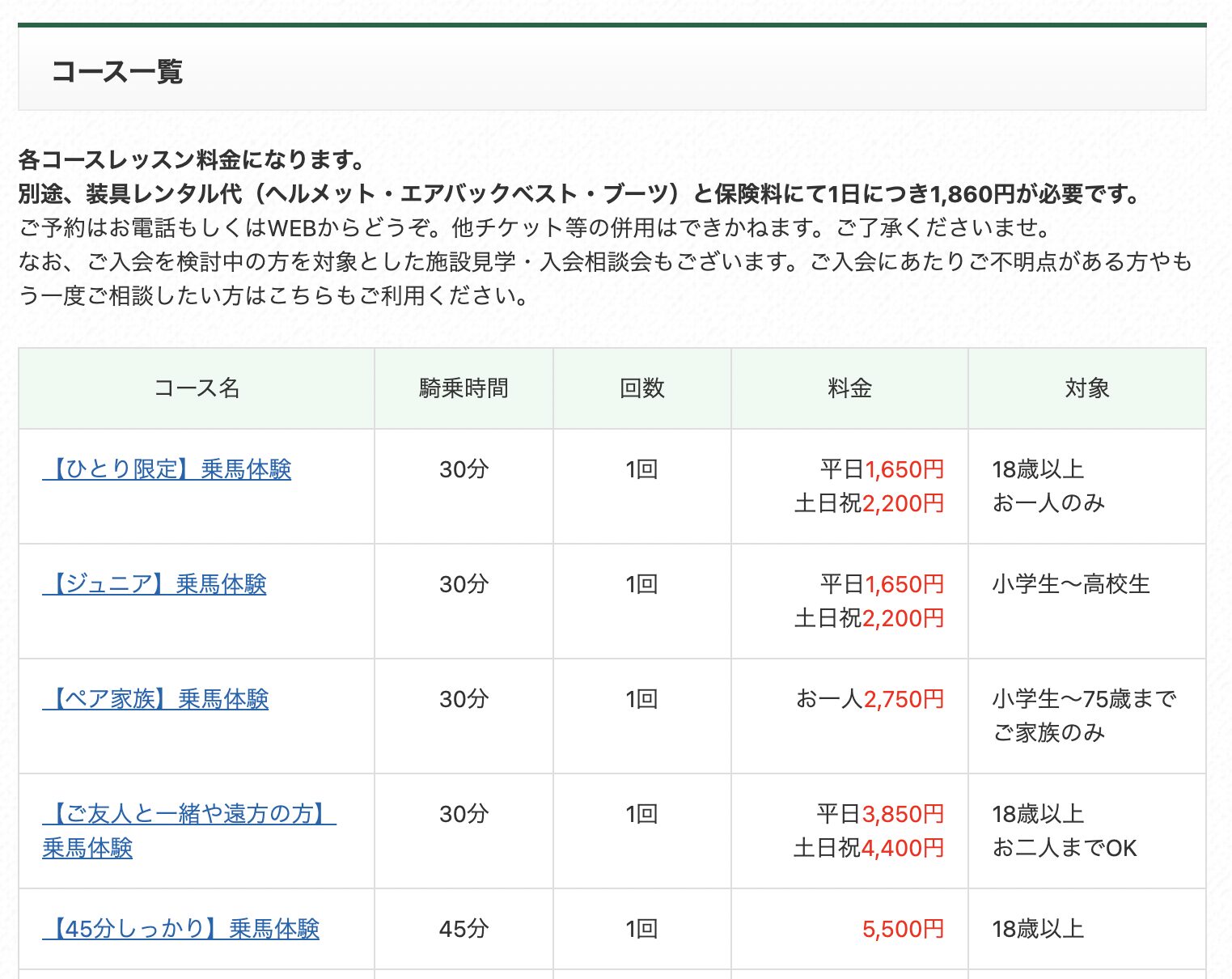
Task: Click the 平日3,850円 price text
Action: point(880,814)
